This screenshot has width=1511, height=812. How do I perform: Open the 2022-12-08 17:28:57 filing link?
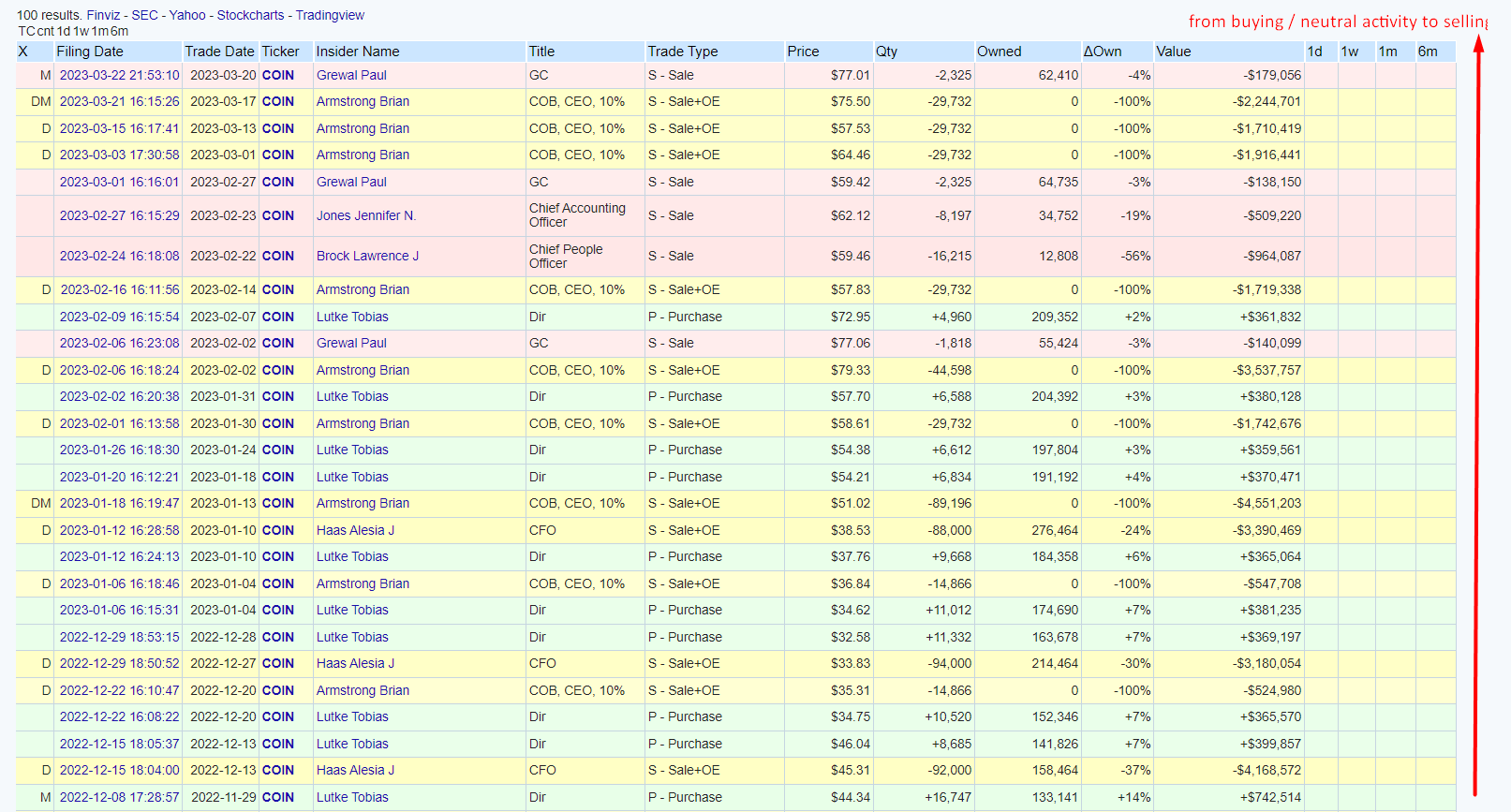119,797
